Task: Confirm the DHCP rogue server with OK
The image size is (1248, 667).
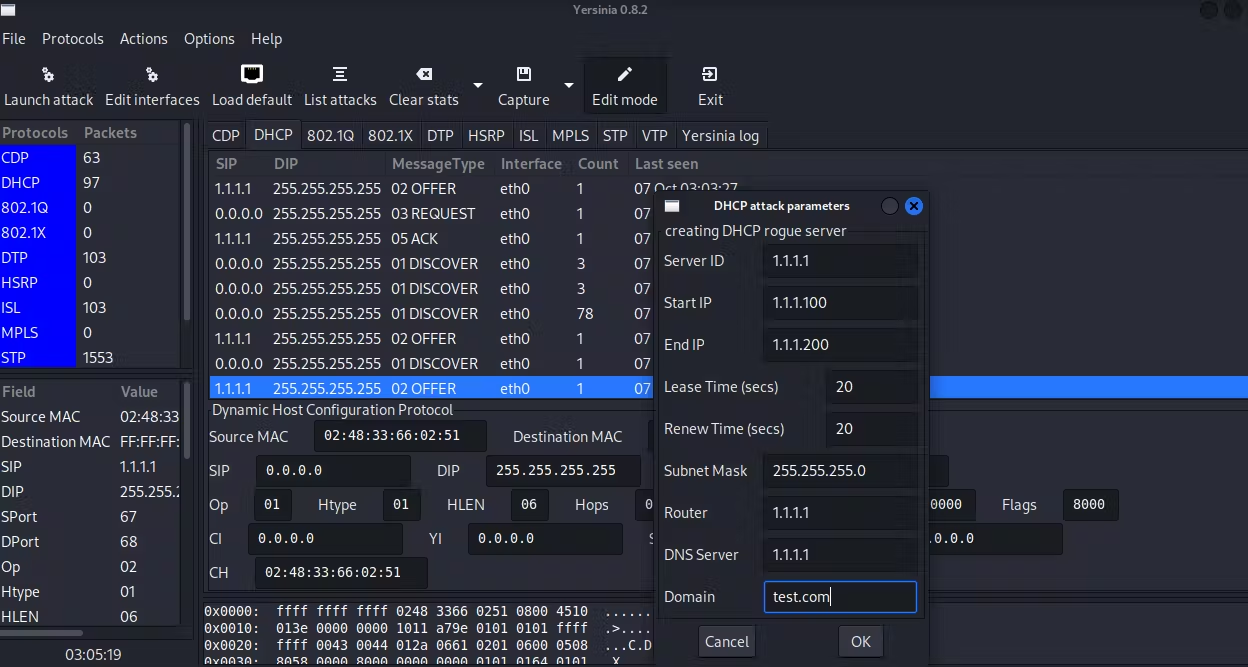Action: 860,641
